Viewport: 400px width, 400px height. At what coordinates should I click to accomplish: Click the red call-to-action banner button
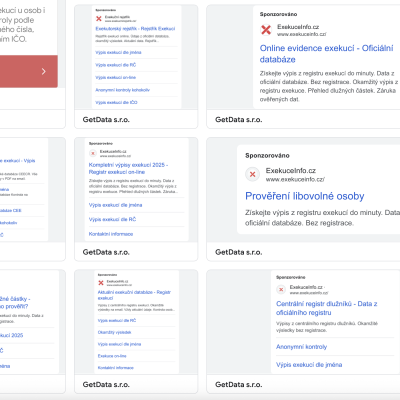(29, 71)
